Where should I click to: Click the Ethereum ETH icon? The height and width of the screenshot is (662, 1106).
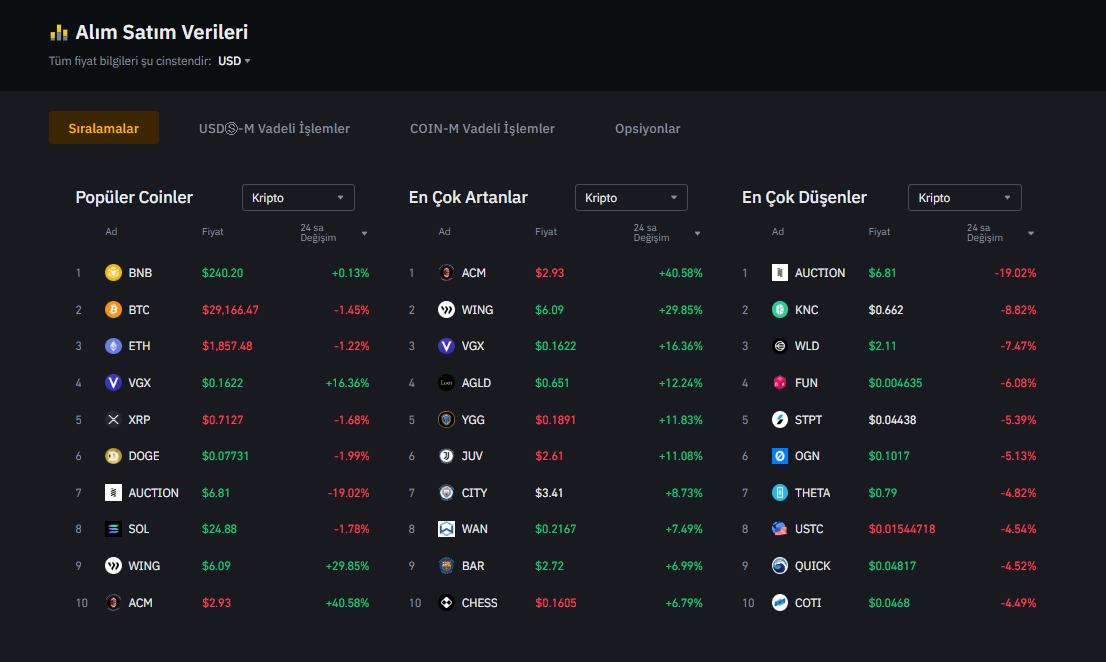[113, 346]
